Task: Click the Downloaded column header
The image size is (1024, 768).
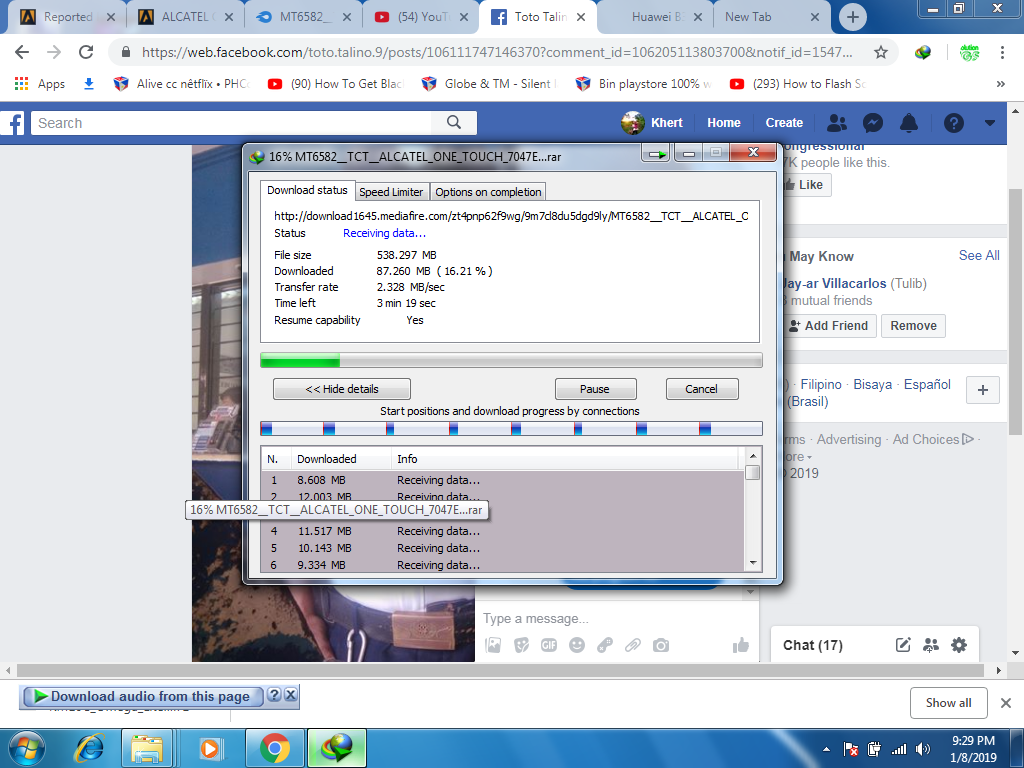Action: click(x=340, y=459)
